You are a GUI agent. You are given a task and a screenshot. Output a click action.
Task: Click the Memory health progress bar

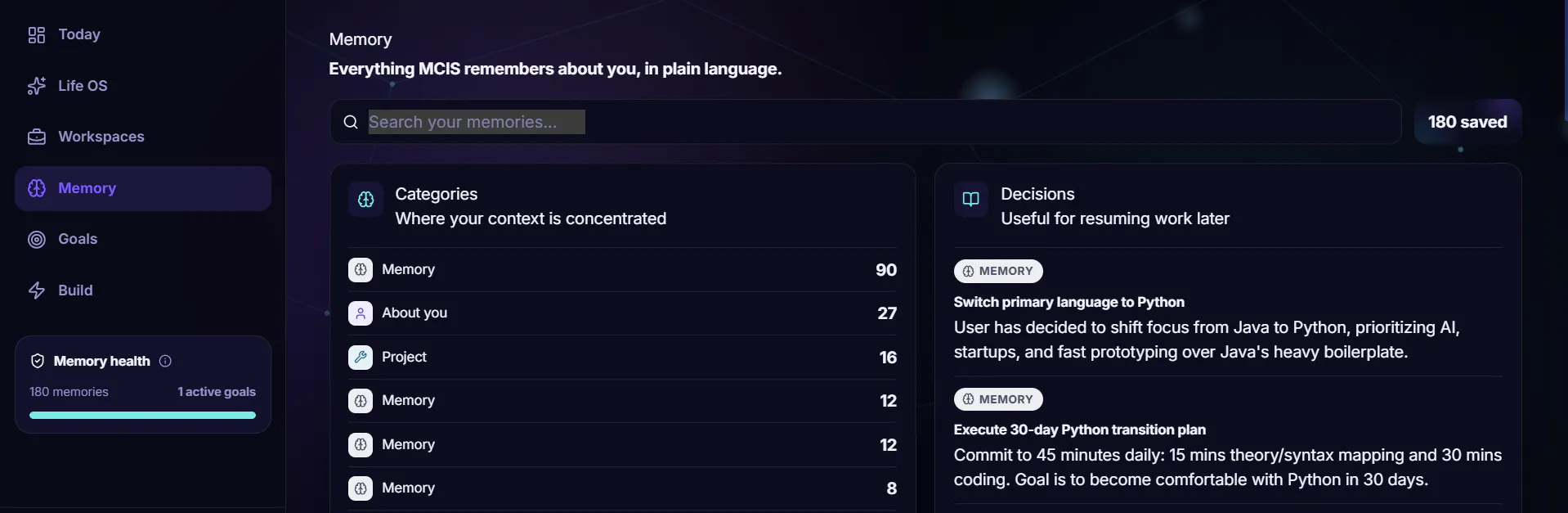(142, 415)
